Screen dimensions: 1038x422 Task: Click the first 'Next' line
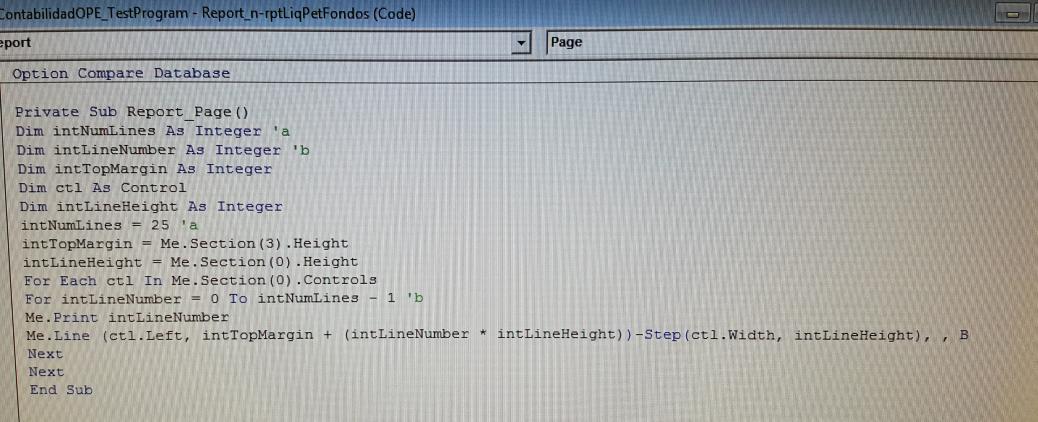46,354
